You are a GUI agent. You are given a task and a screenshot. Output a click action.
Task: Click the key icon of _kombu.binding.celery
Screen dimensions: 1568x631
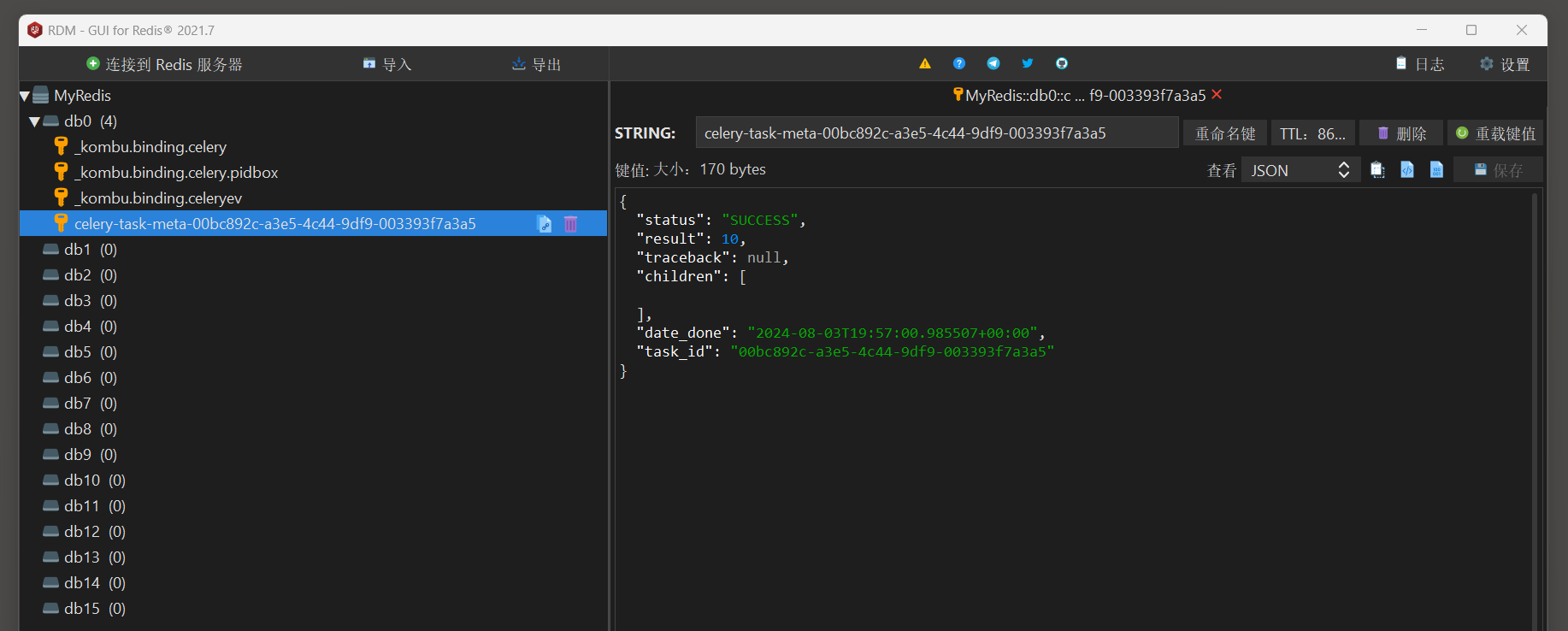(x=61, y=146)
